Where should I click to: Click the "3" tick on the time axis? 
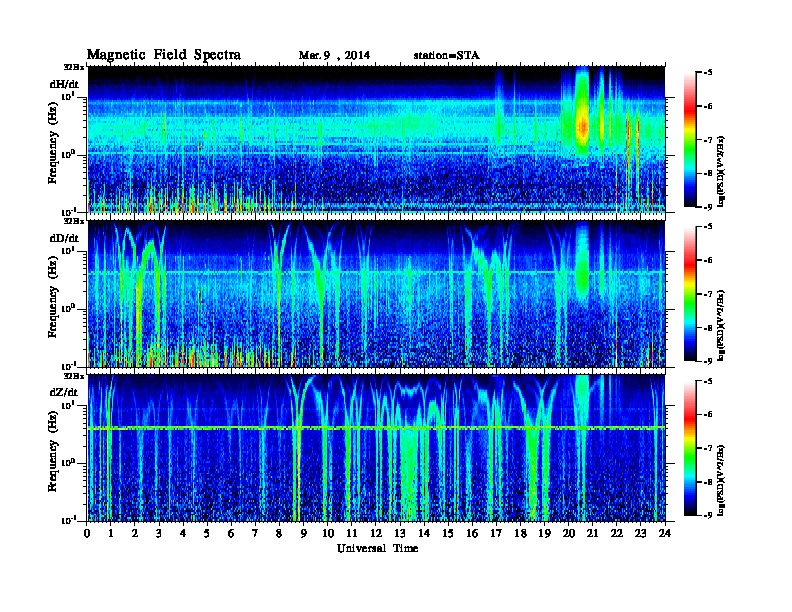159,533
